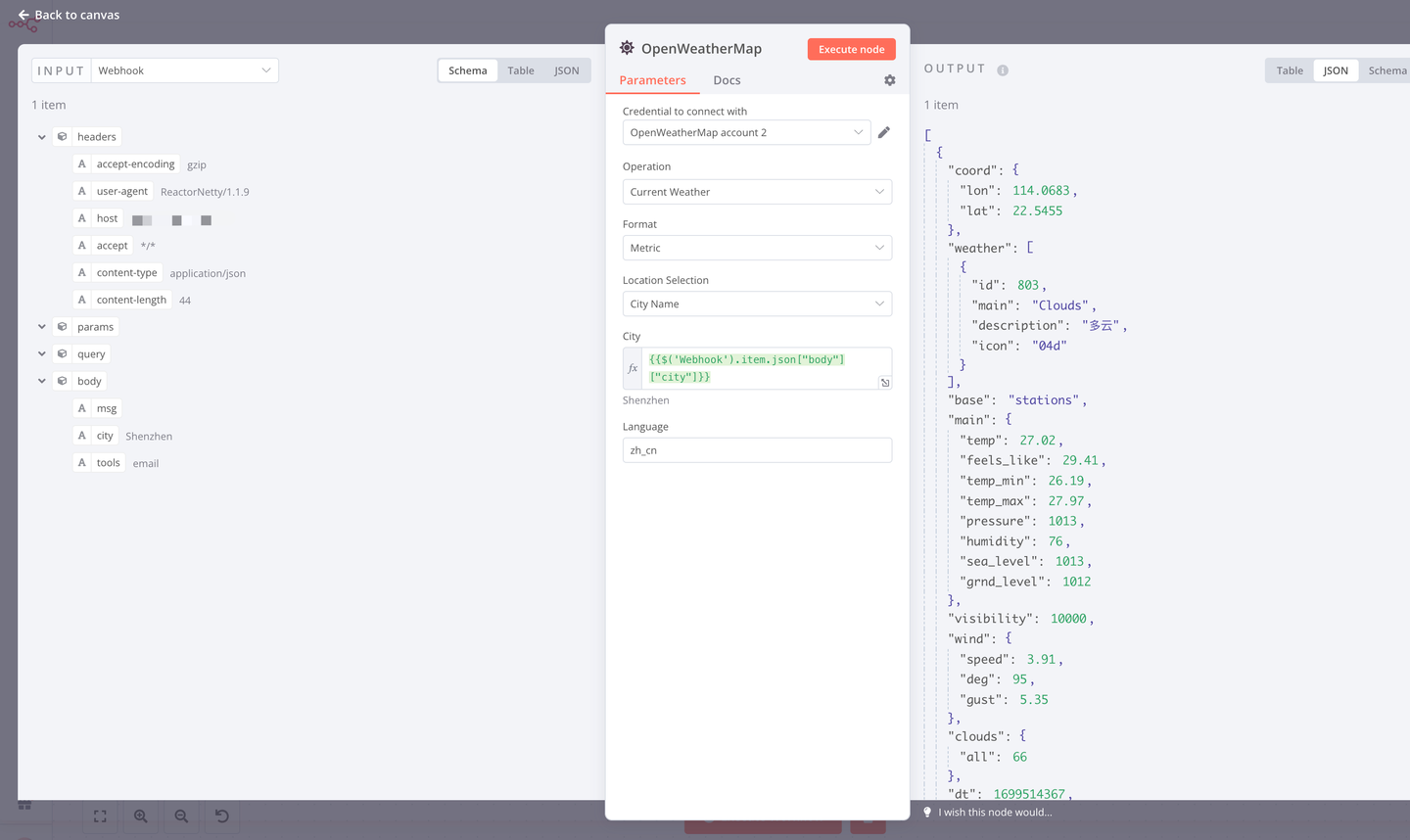1410x840 pixels.
Task: Click type icon of tools field
Action: tap(82, 463)
